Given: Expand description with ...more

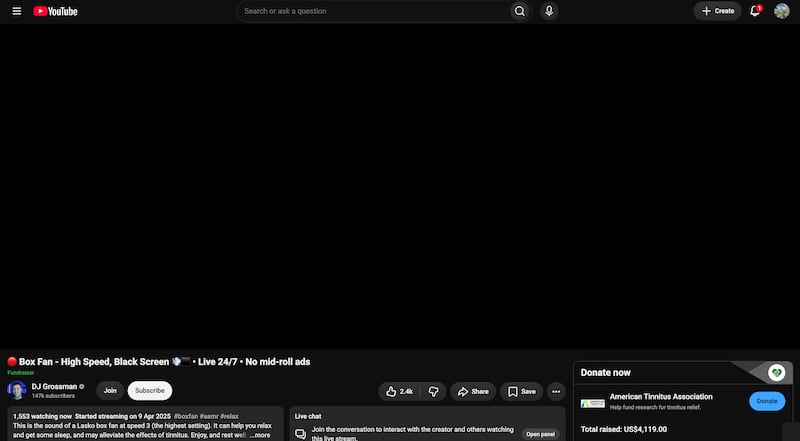Looking at the screenshot, I should [x=260, y=435].
